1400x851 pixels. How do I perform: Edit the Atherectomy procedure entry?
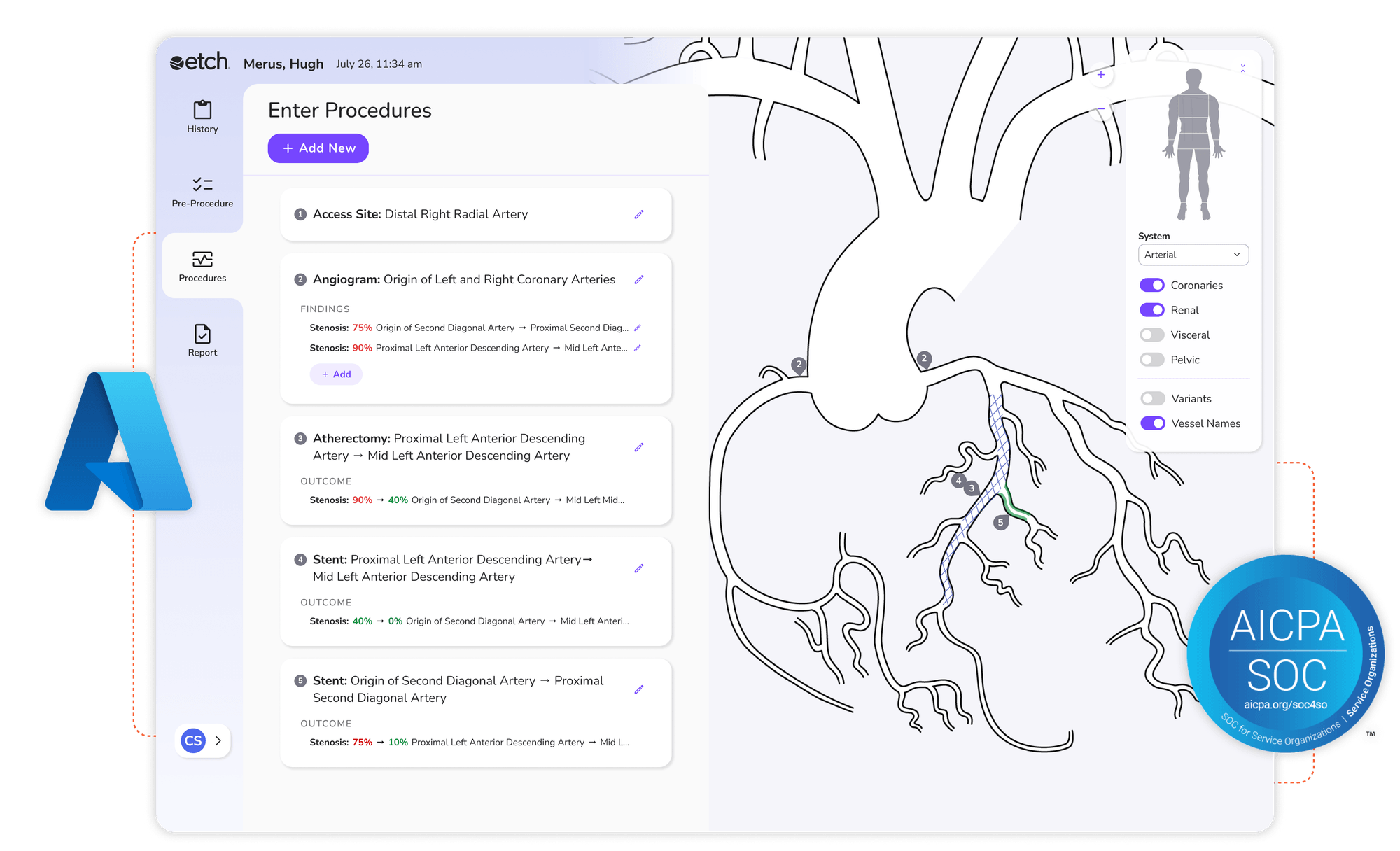click(639, 447)
